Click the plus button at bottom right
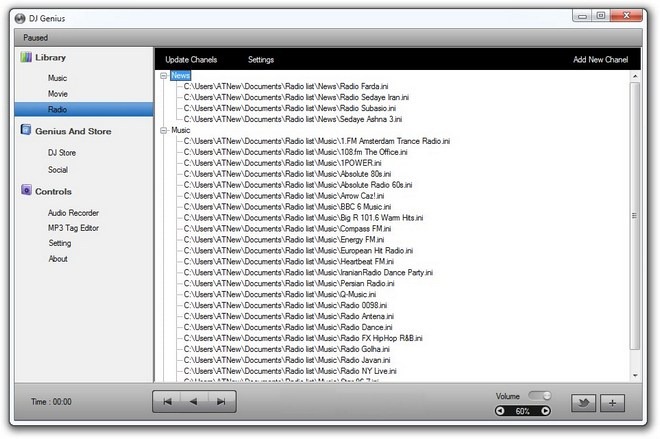This screenshot has width=660, height=439. click(612, 403)
